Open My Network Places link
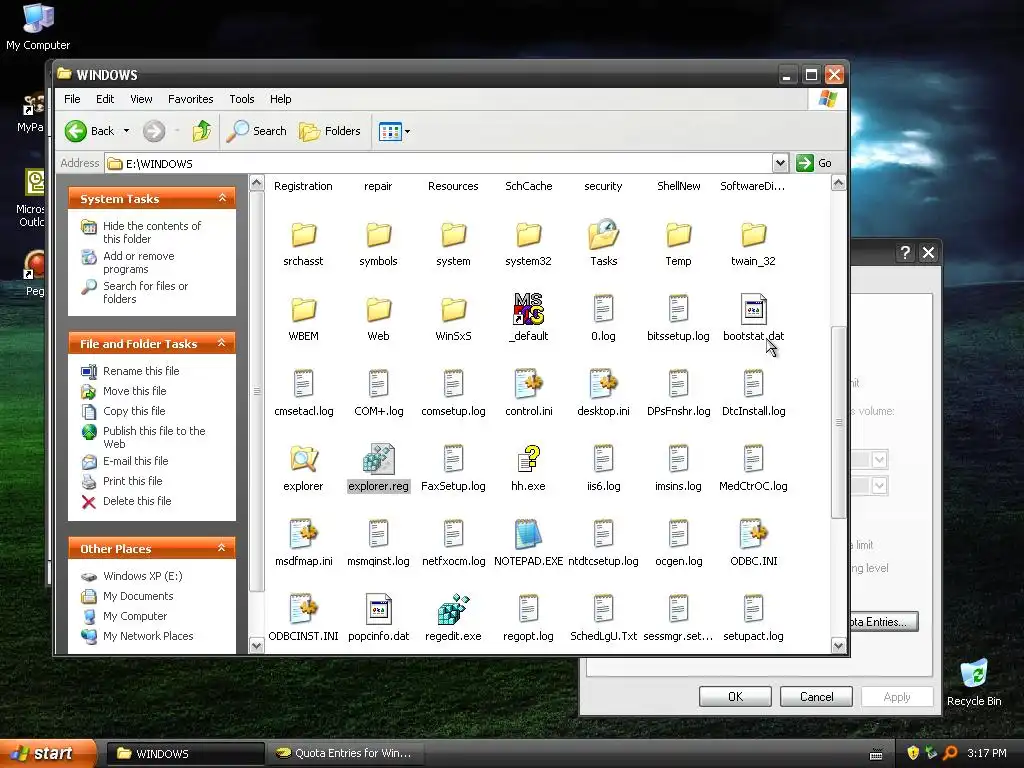The width and height of the screenshot is (1024, 768). 148,636
